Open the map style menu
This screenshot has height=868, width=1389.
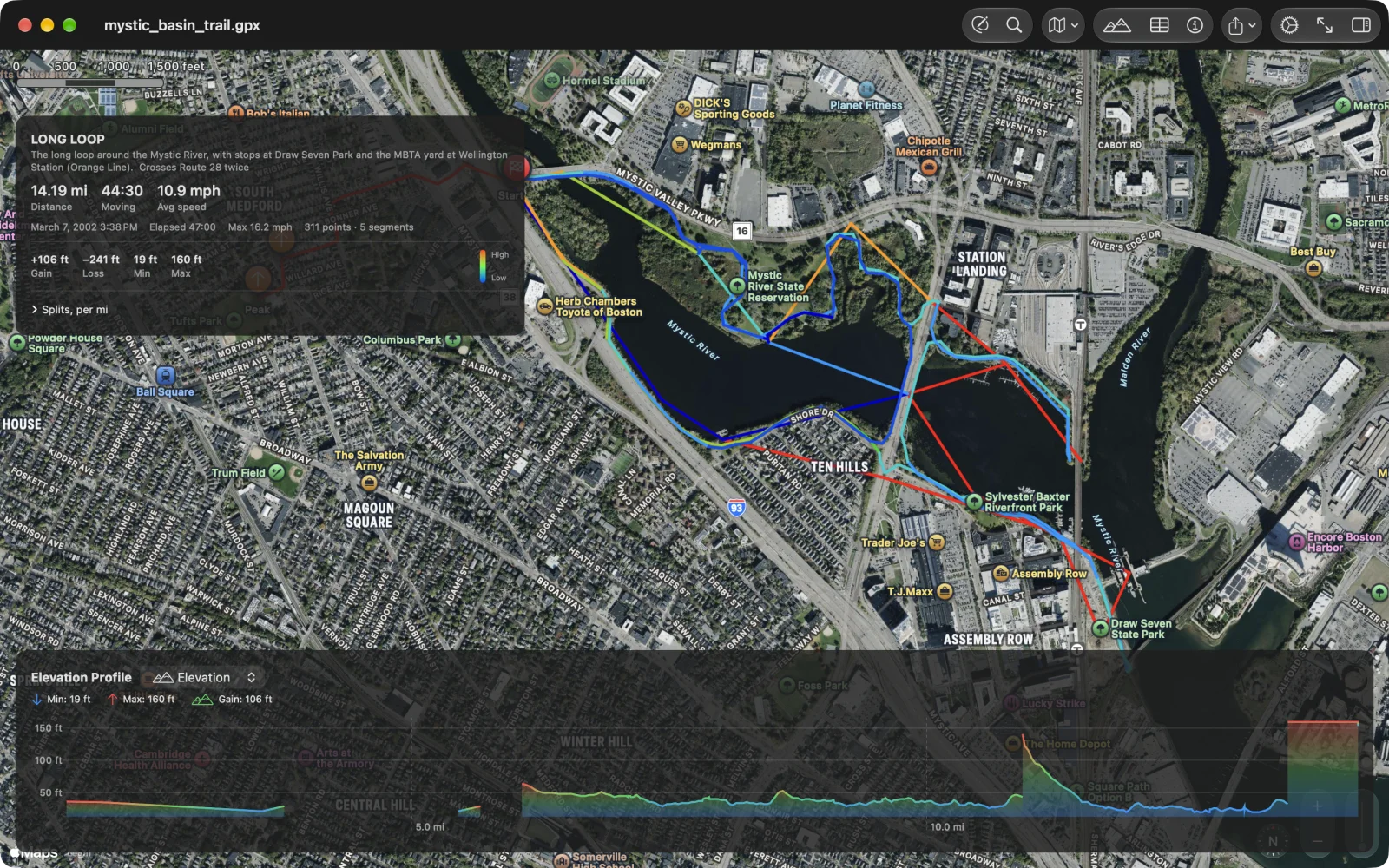(x=1063, y=25)
